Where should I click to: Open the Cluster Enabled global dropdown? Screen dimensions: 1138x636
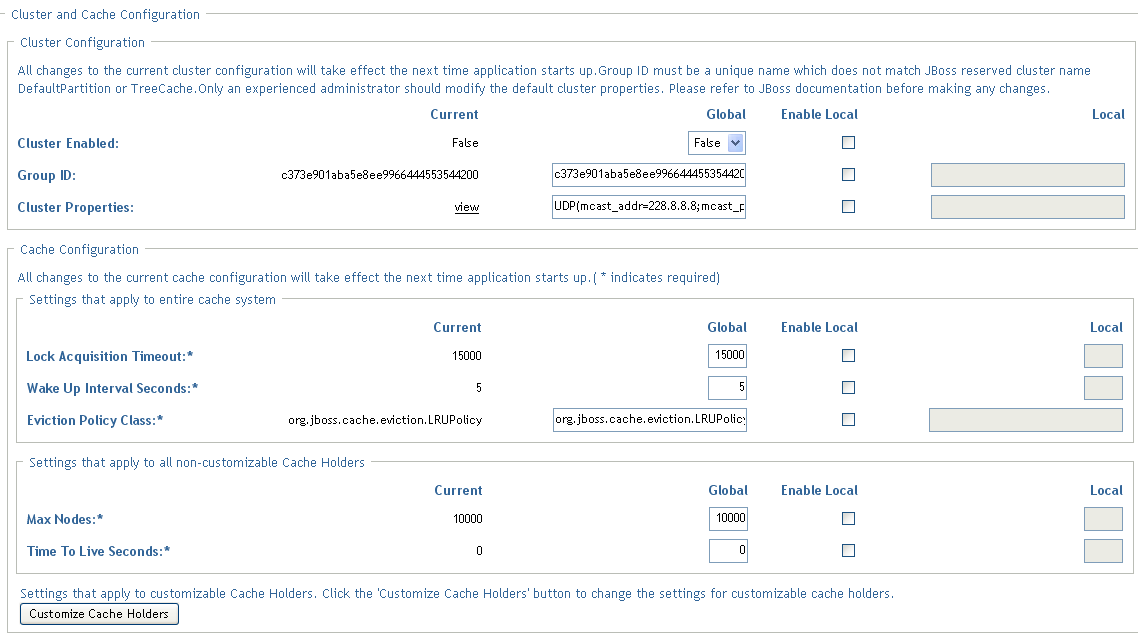(x=717, y=143)
